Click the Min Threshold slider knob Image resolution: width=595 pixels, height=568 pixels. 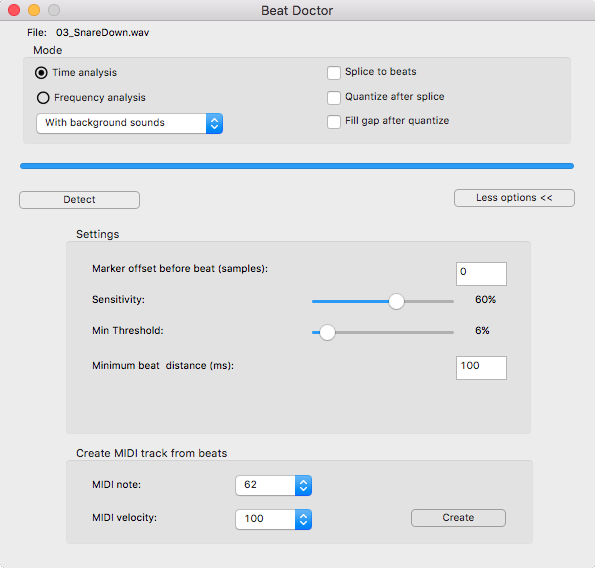[327, 332]
